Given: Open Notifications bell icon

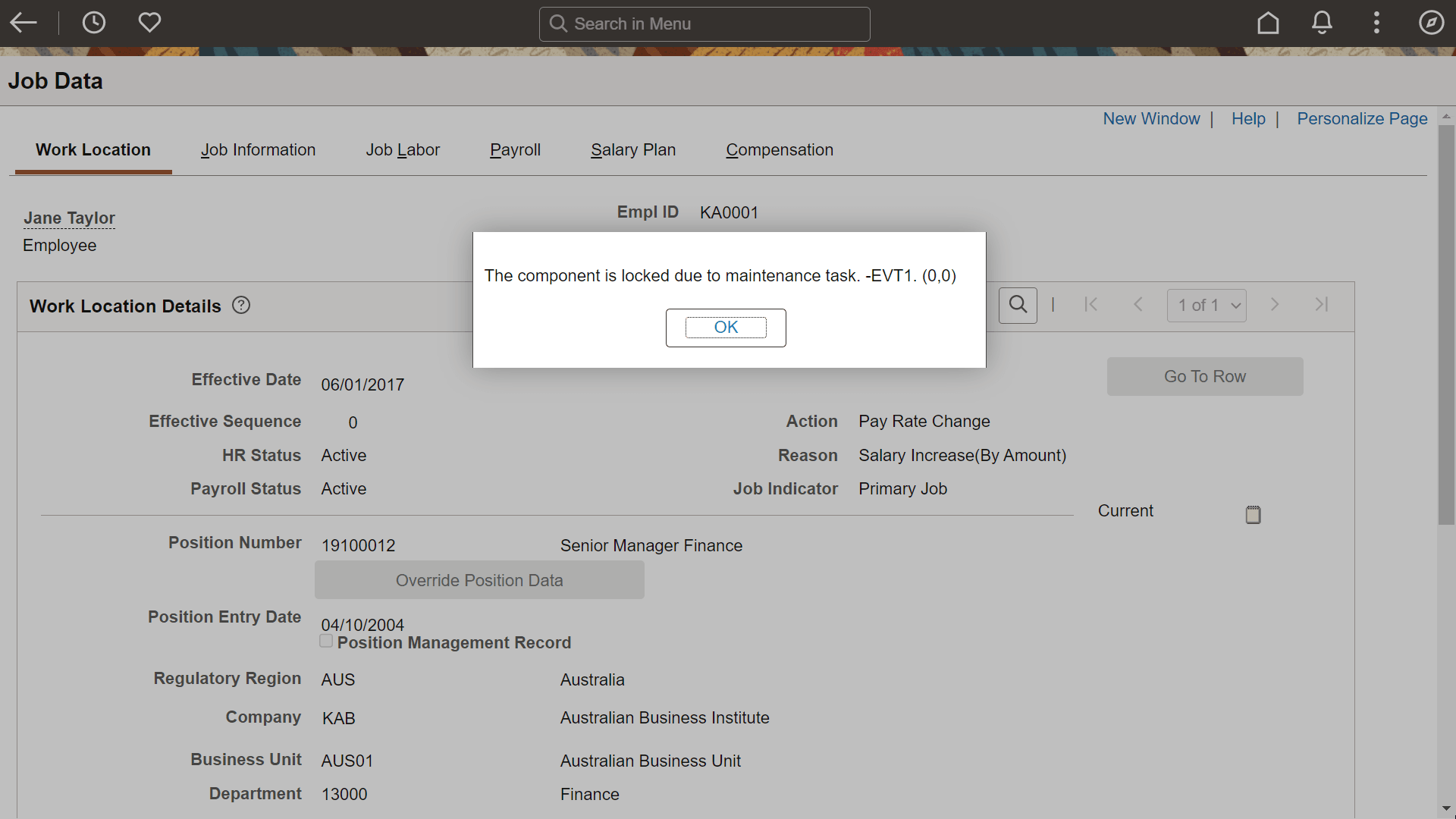Looking at the screenshot, I should click(1322, 23).
